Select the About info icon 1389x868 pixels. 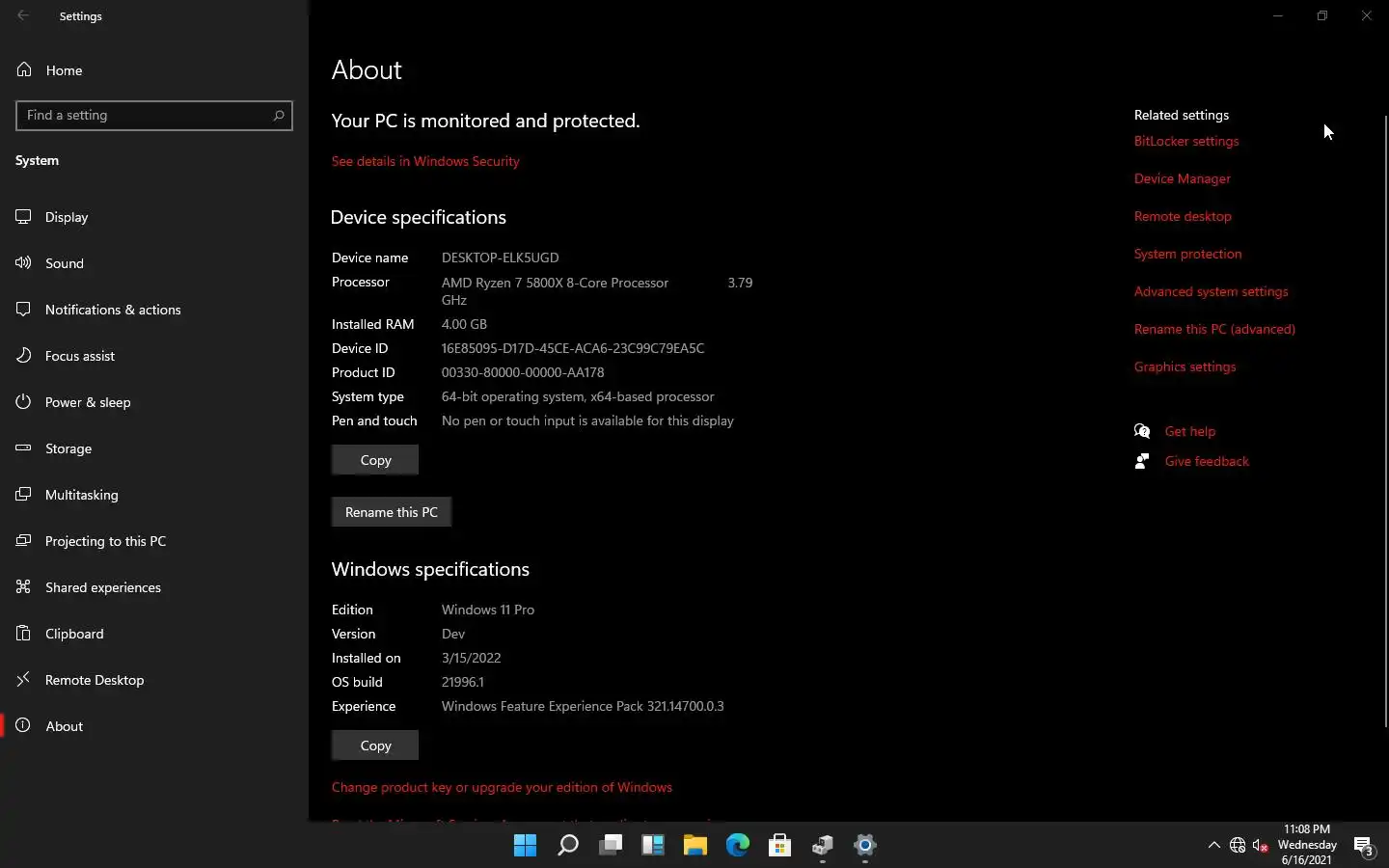[x=24, y=725]
